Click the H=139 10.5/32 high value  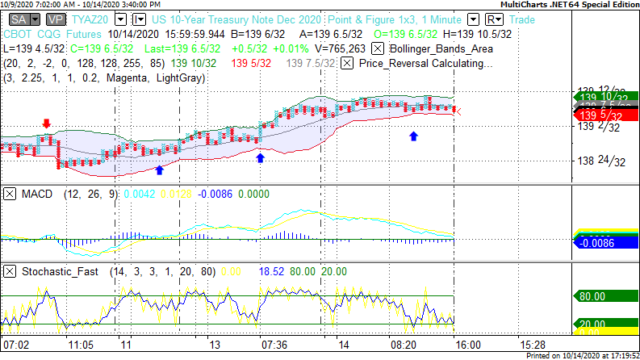477,34
